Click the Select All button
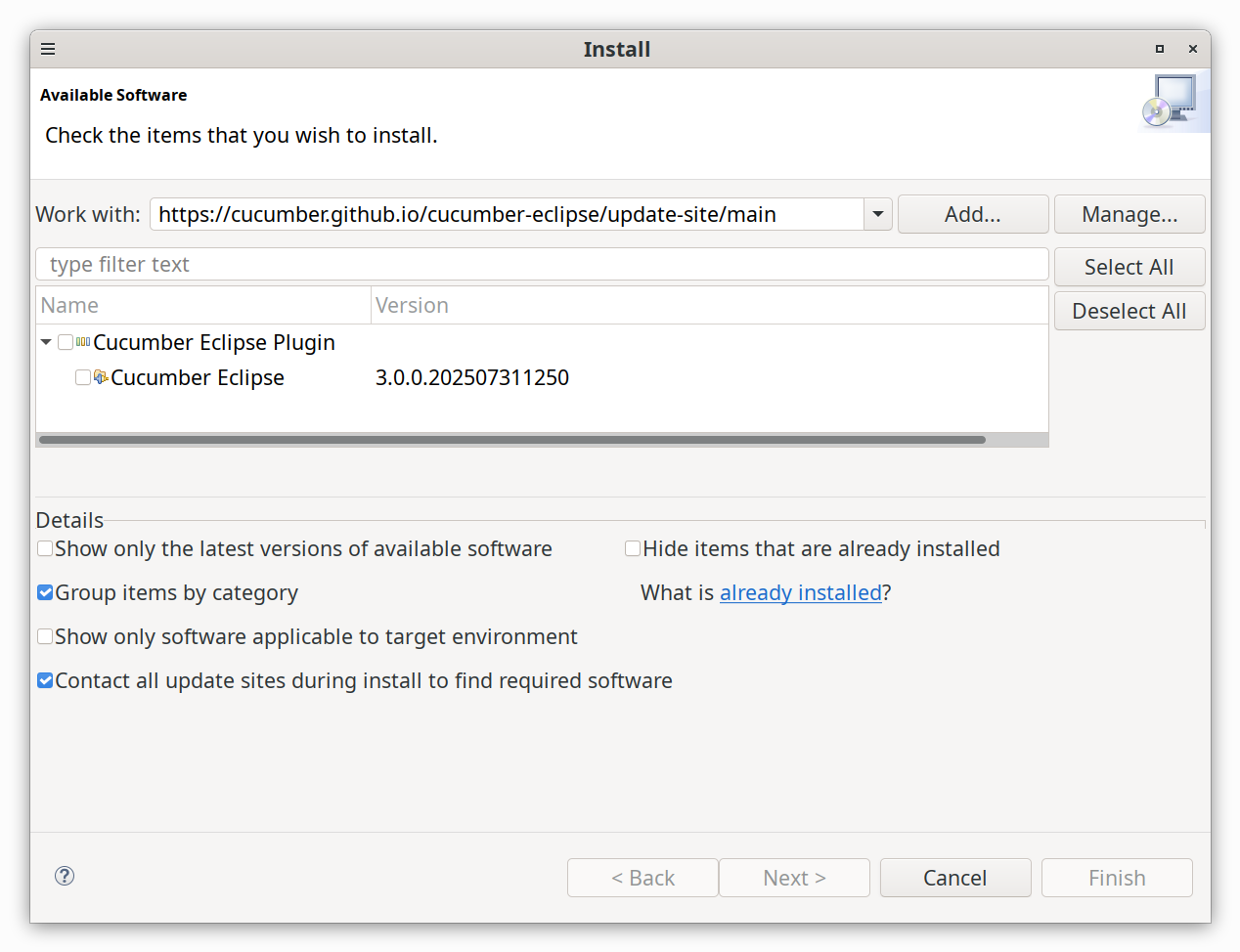The image size is (1240, 952). [1129, 267]
